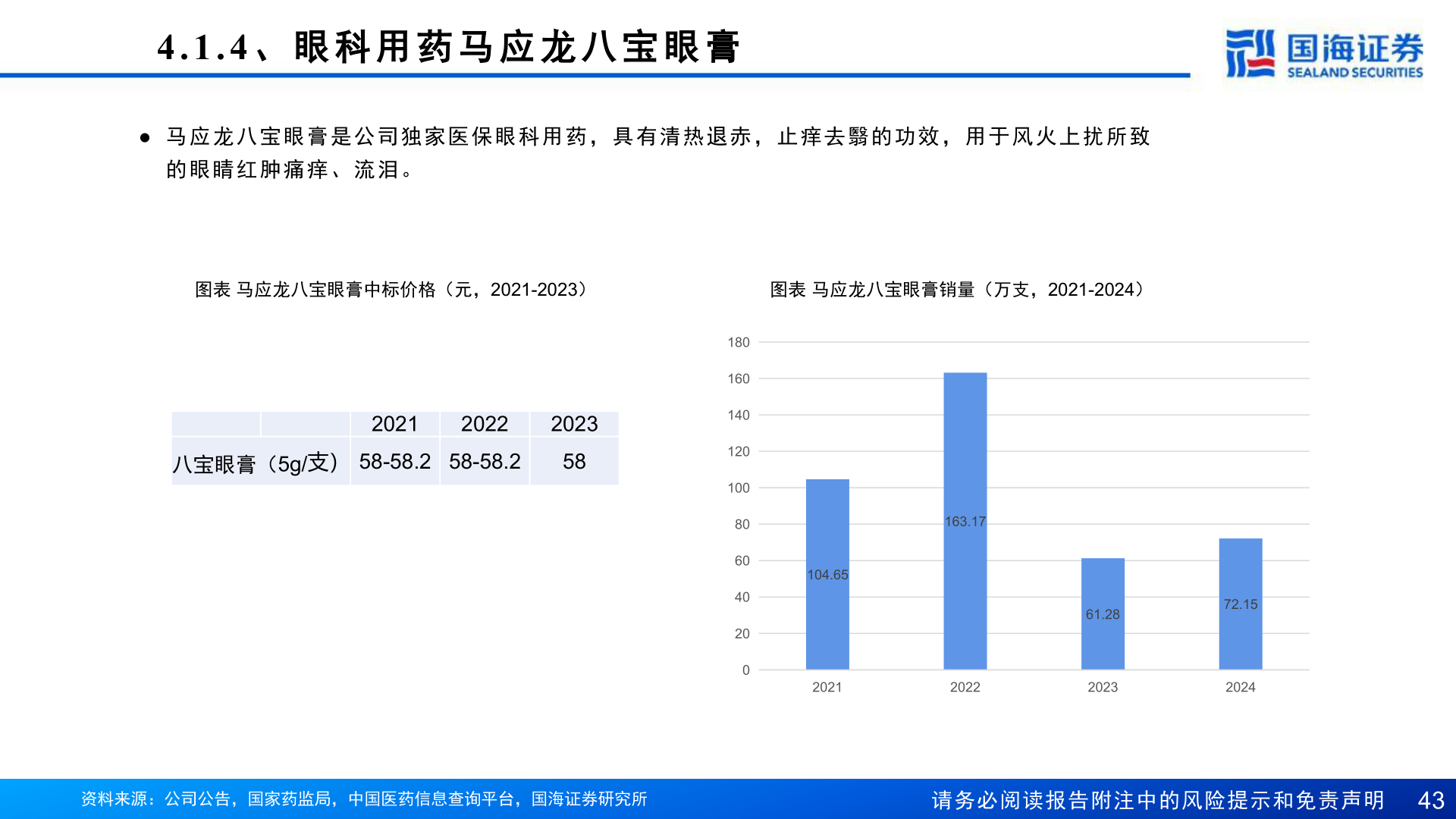Click the left chart caption 中标价格（元，2021-2023）
Viewport: 1456px width, 819px height.
[x=390, y=289]
